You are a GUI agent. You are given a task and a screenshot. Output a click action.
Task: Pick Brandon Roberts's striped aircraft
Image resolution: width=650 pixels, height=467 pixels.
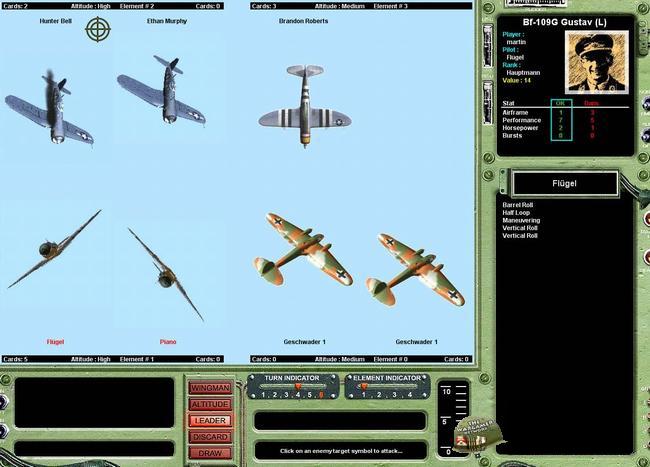[x=305, y=105]
